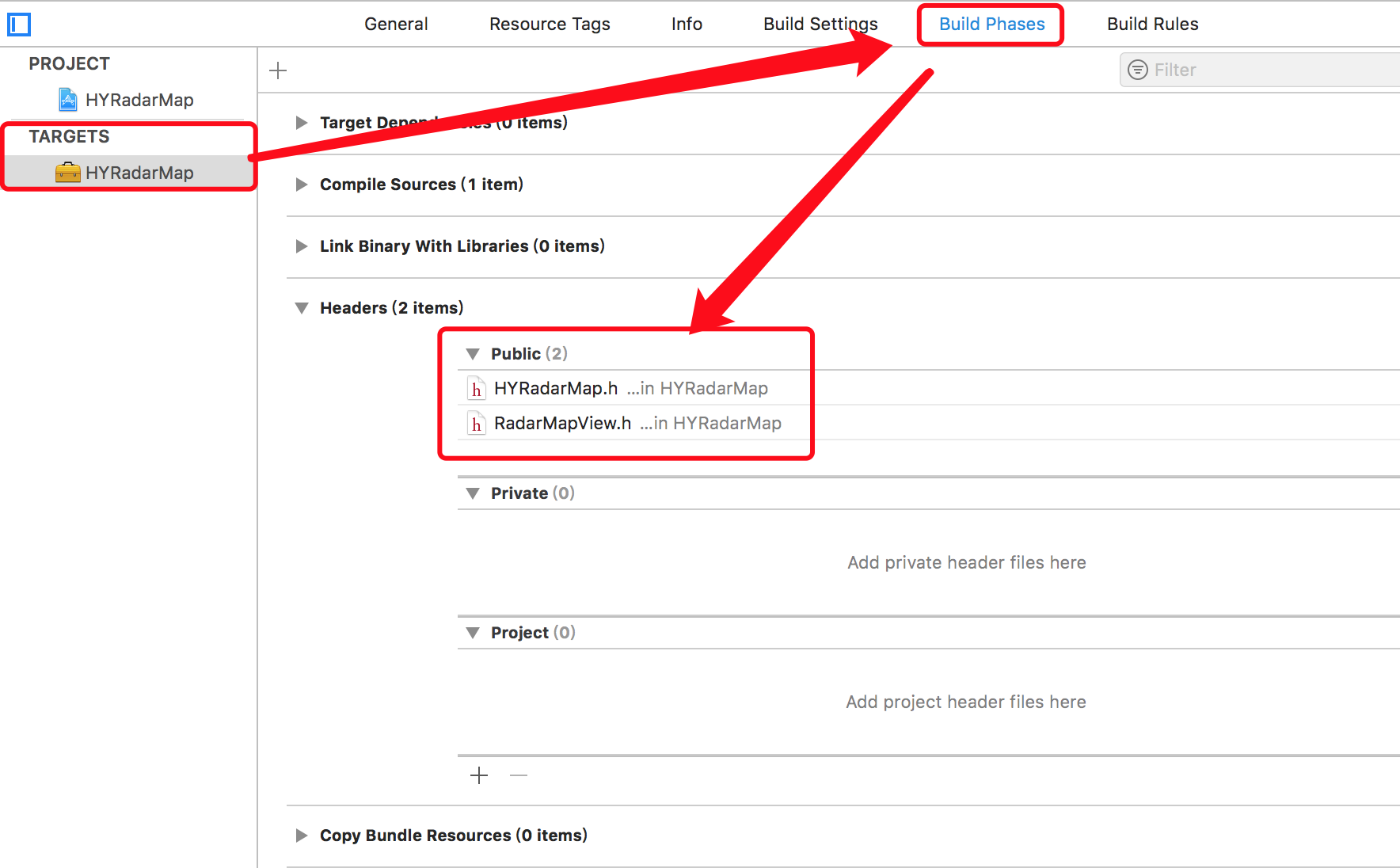Toggle the project/targets sidebar panel icon
The width and height of the screenshot is (1400, 868).
(x=19, y=25)
